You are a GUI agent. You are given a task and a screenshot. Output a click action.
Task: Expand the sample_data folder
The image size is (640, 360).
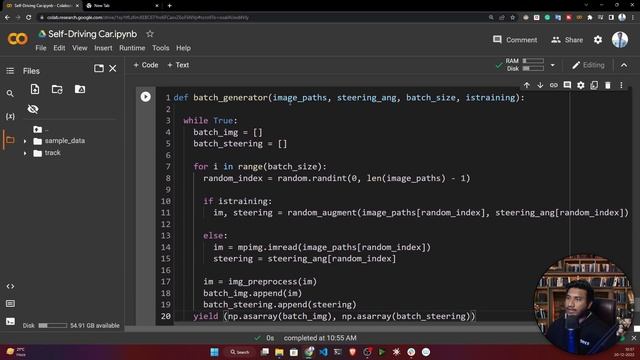coord(25,141)
